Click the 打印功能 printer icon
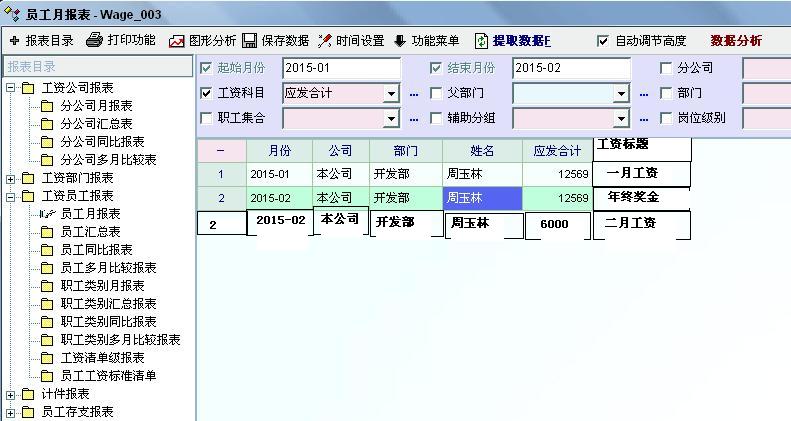791x421 pixels. pyautogui.click(x=94, y=41)
